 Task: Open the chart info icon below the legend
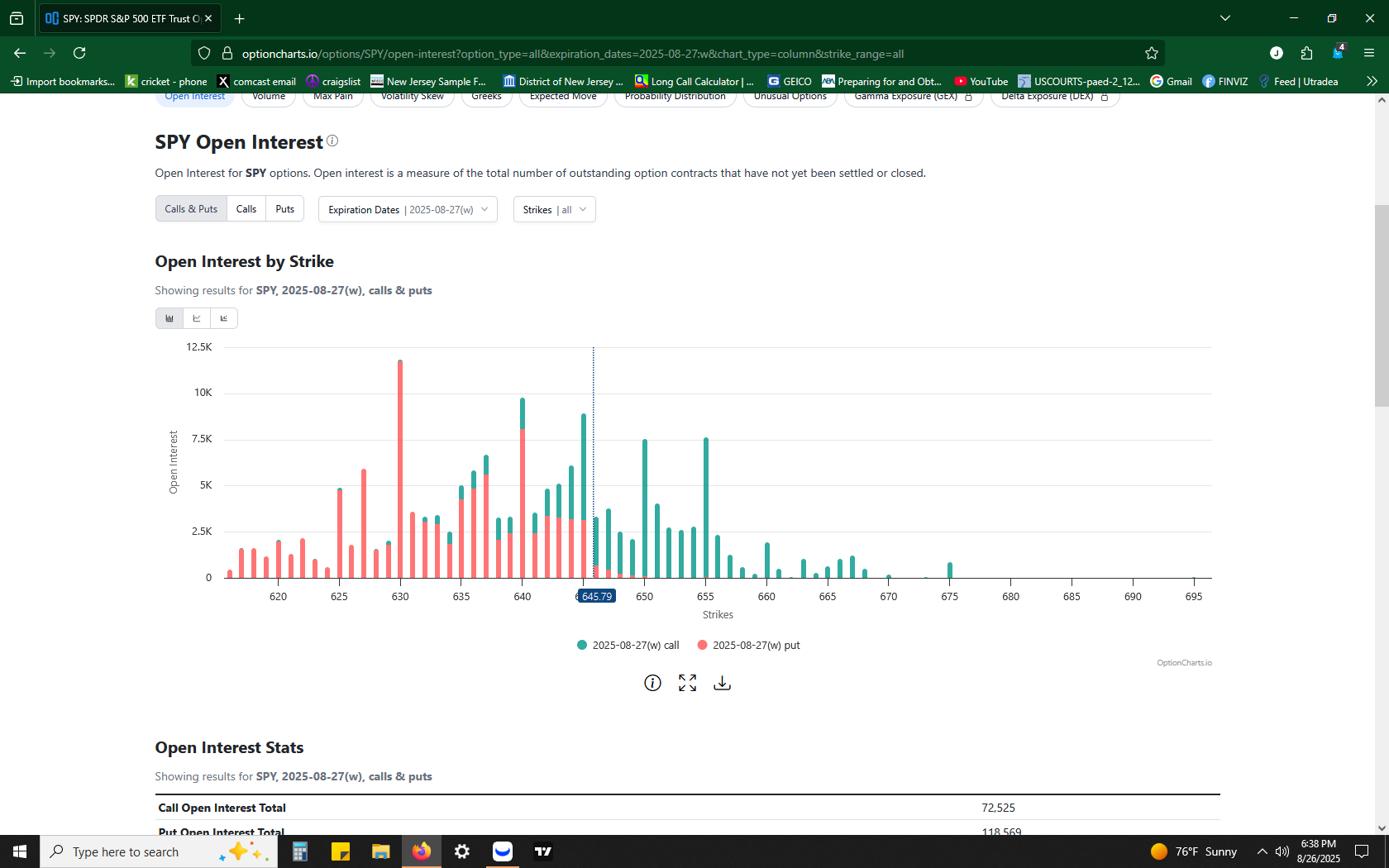point(652,683)
